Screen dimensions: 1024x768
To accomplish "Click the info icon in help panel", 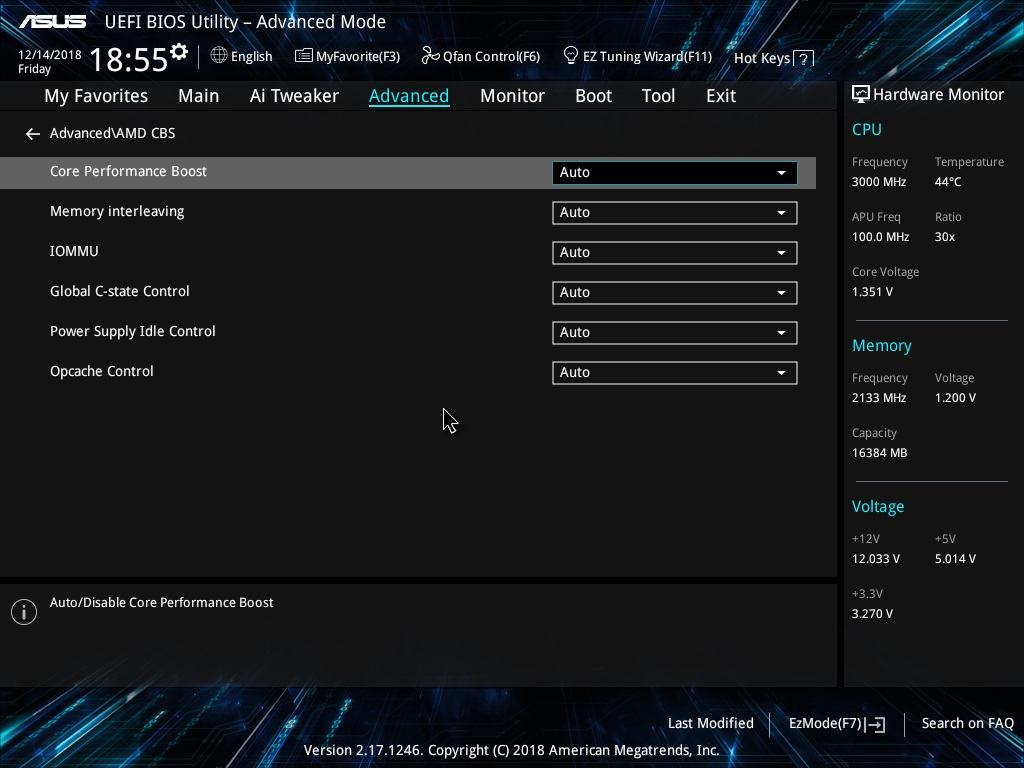I will click(24, 612).
